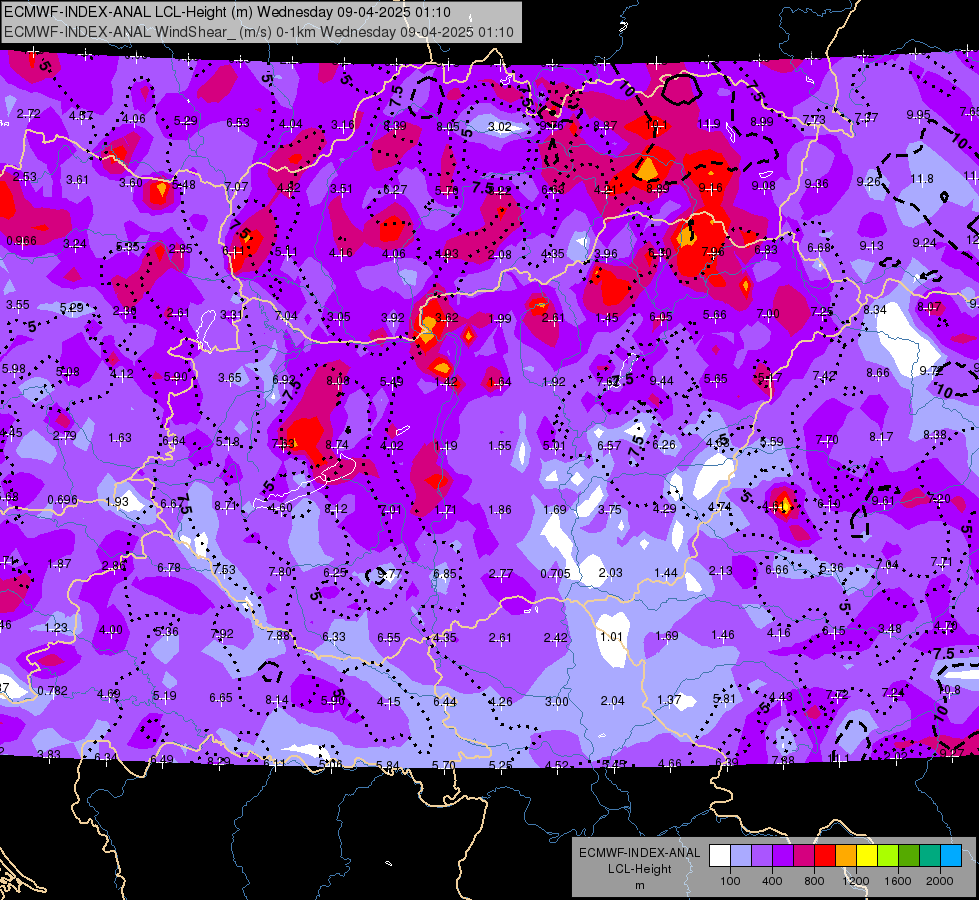Click the wind shear value 1.93

117,502
